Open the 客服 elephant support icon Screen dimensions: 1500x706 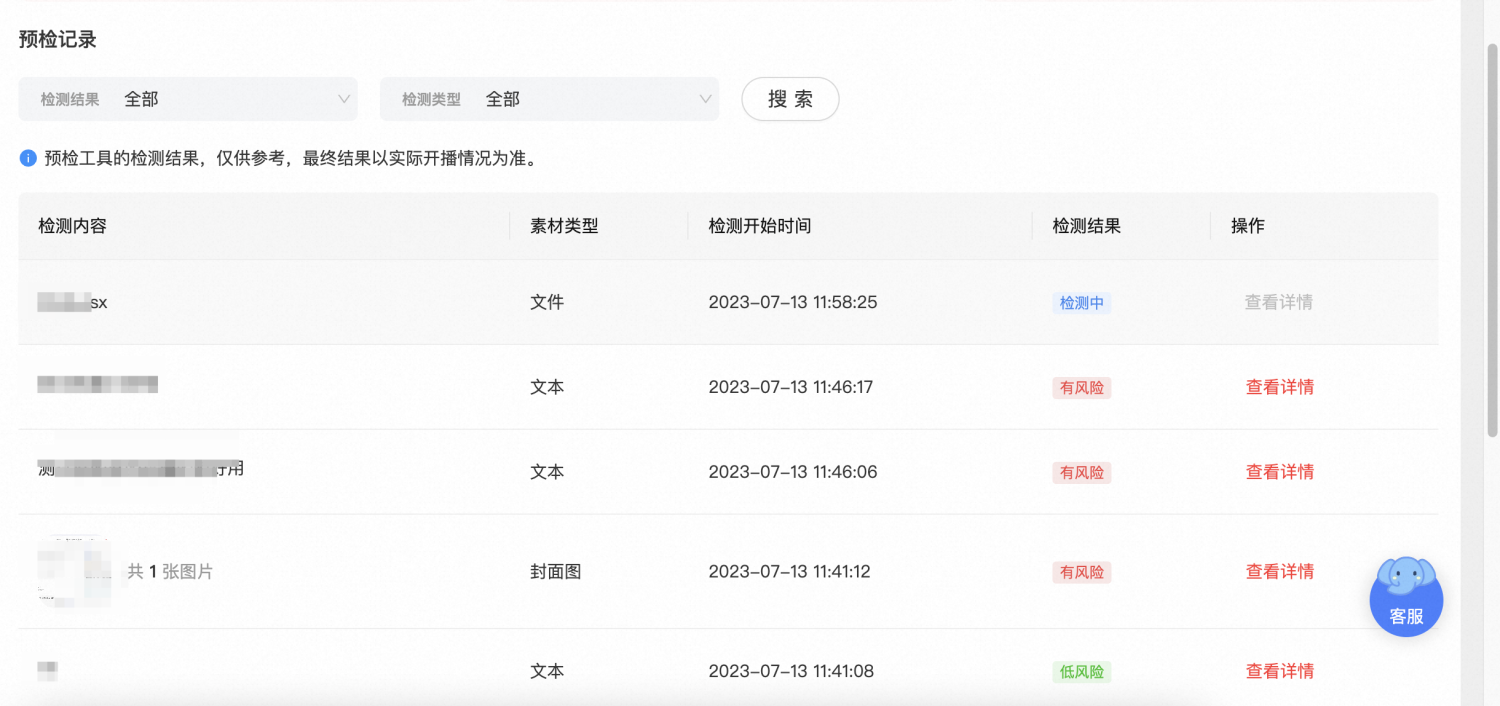[1406, 597]
